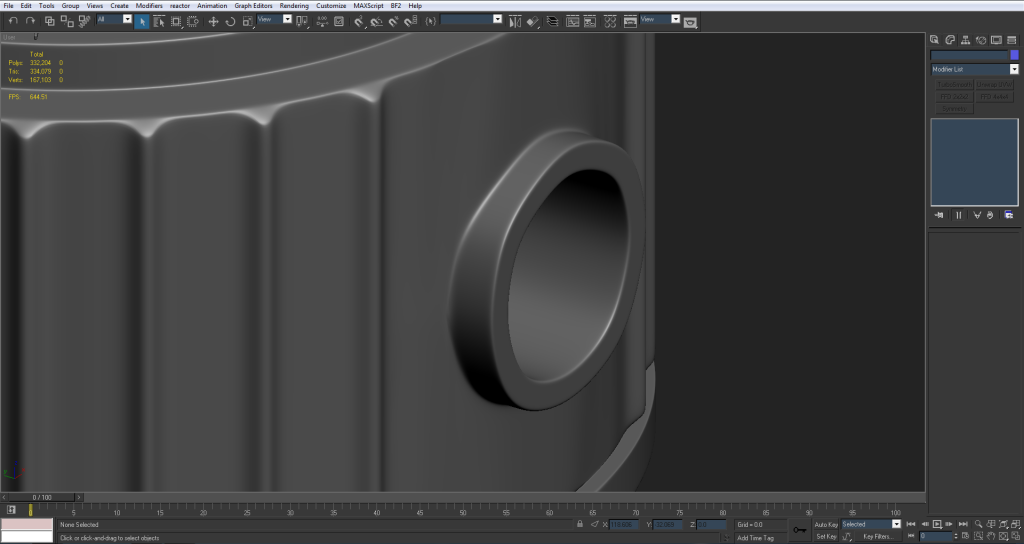Click the Undo arrow in the toolbar
Viewport: 1024px width, 544px height.
(x=14, y=21)
